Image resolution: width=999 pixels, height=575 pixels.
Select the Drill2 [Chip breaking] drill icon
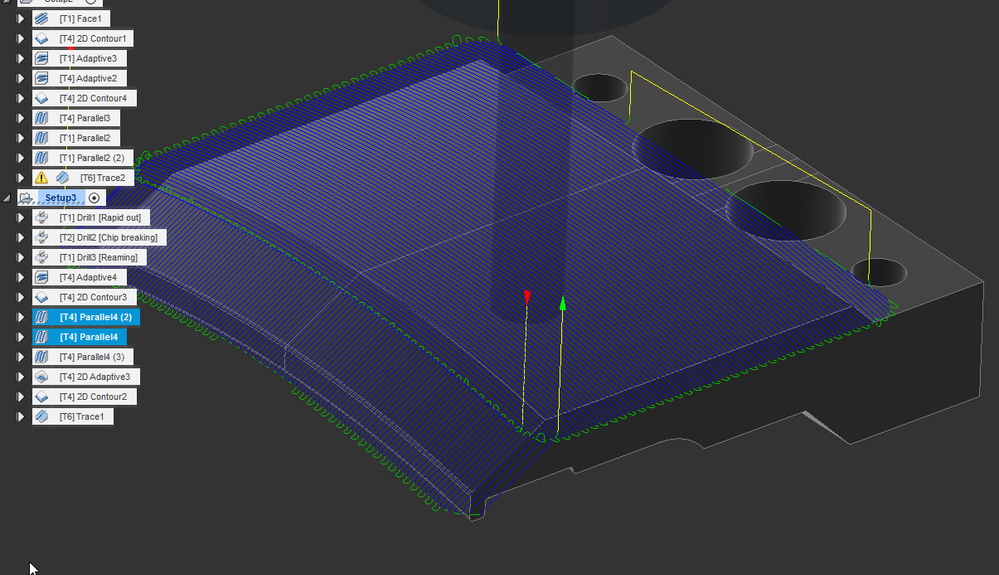pos(42,238)
